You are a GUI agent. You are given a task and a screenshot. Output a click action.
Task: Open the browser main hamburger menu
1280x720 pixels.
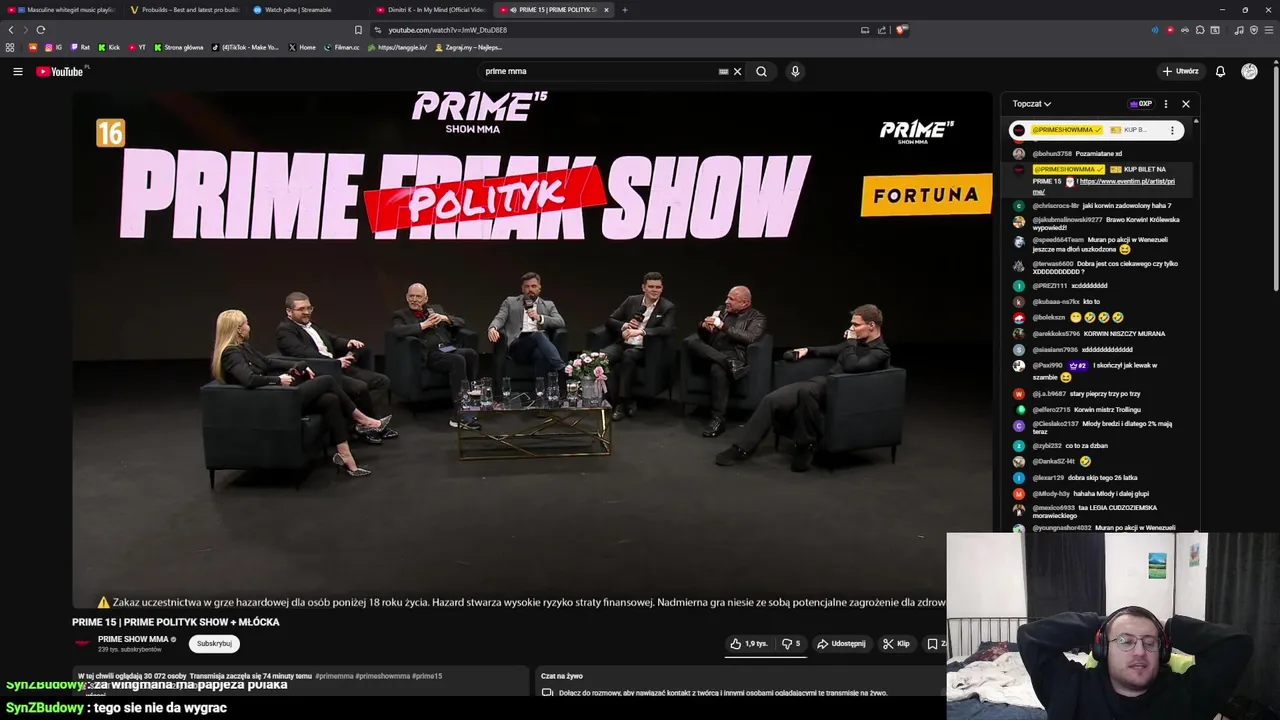point(1269,30)
